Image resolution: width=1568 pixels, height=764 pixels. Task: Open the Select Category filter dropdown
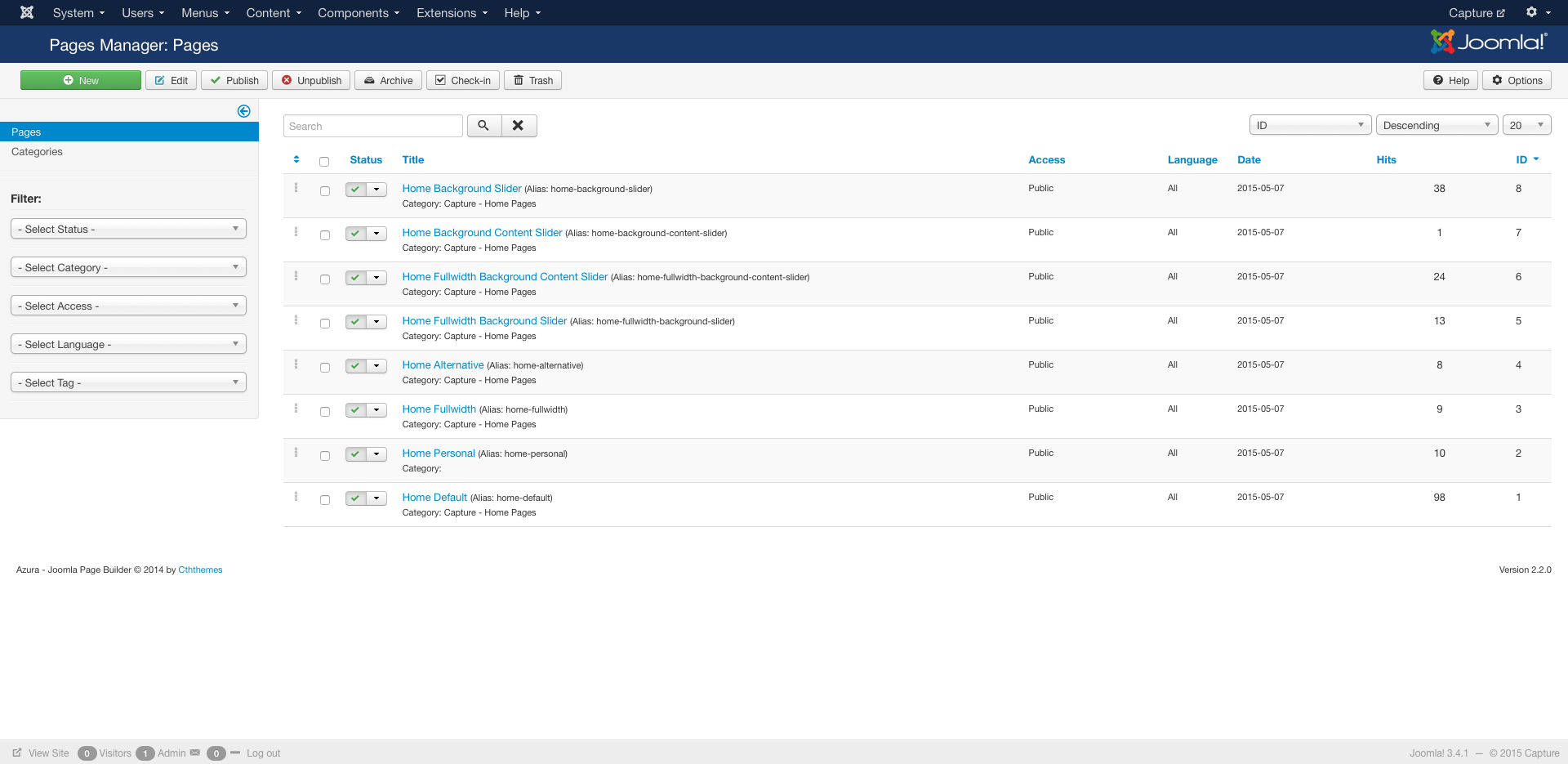128,267
